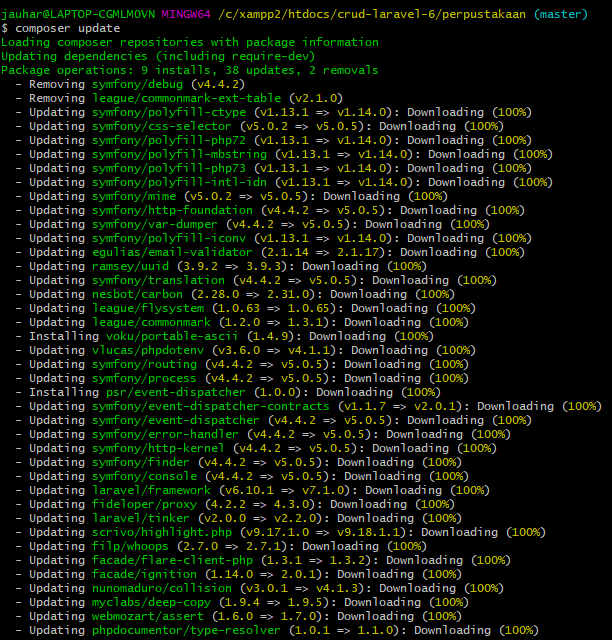Click package name 'phpdocumentor/type-resolver'
612x640 pixels.
tap(186, 629)
